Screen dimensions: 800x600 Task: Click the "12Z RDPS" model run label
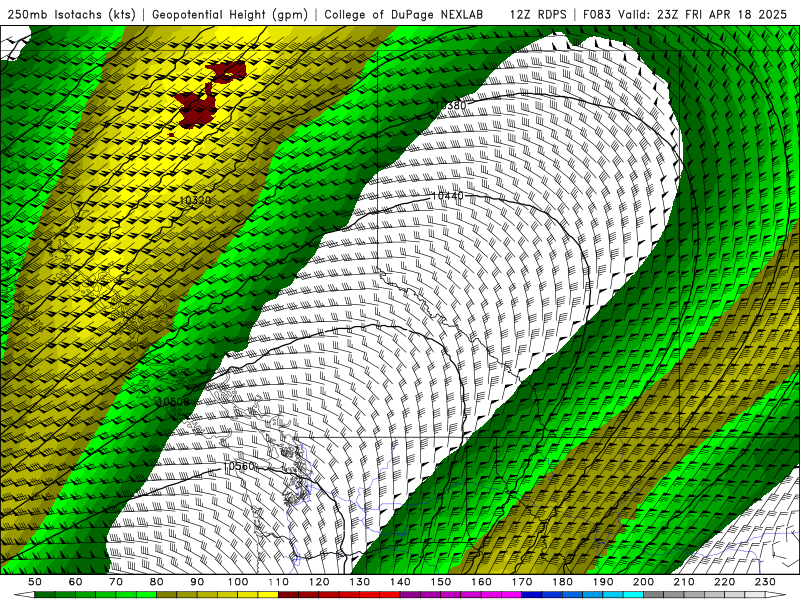538,14
